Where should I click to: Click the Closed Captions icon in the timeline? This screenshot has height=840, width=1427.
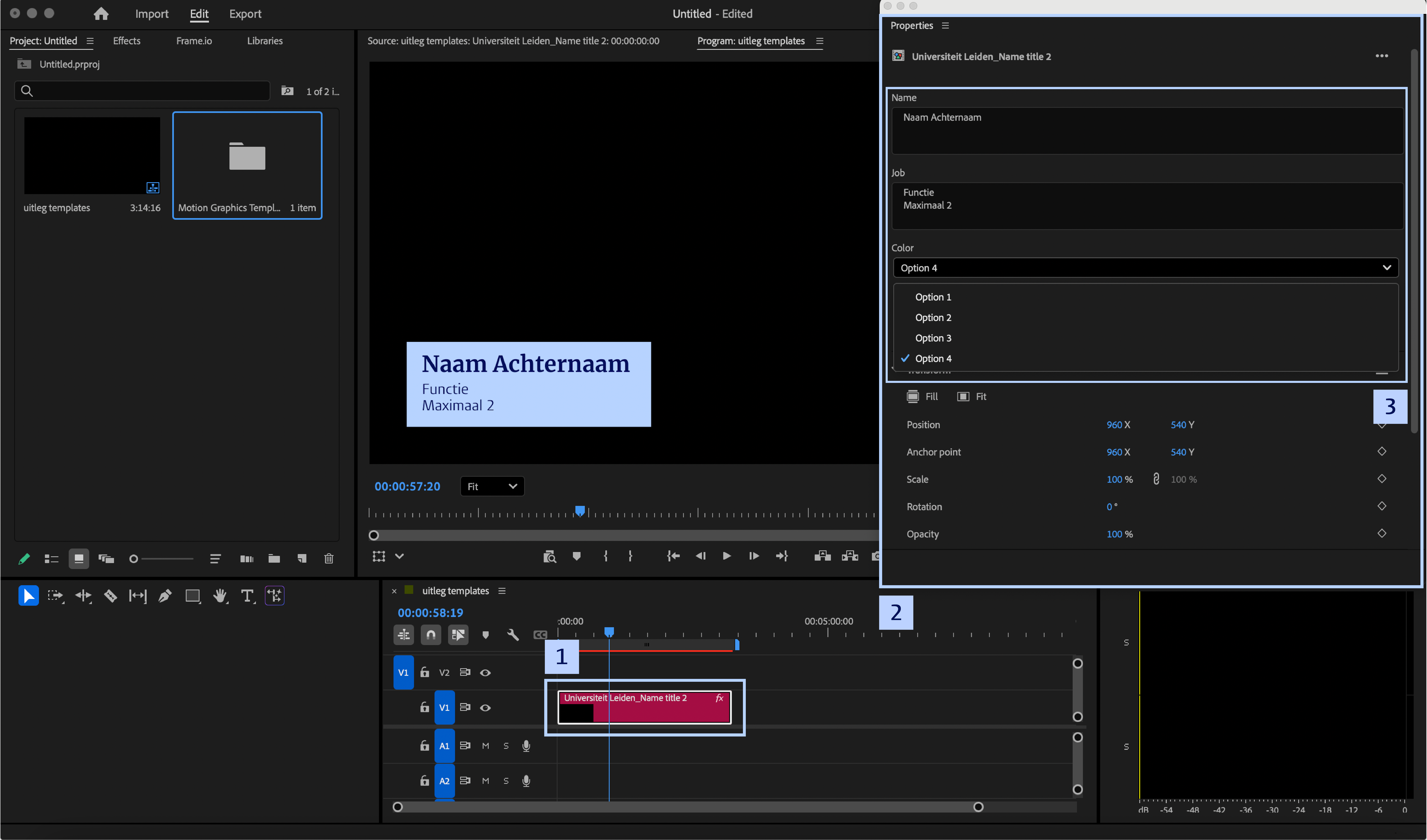(x=540, y=635)
